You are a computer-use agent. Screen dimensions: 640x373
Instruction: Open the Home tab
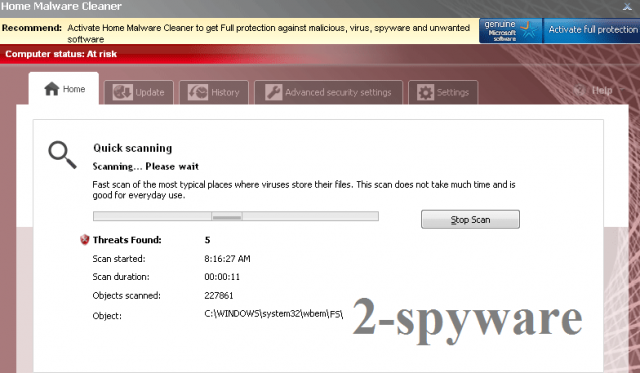coord(64,89)
